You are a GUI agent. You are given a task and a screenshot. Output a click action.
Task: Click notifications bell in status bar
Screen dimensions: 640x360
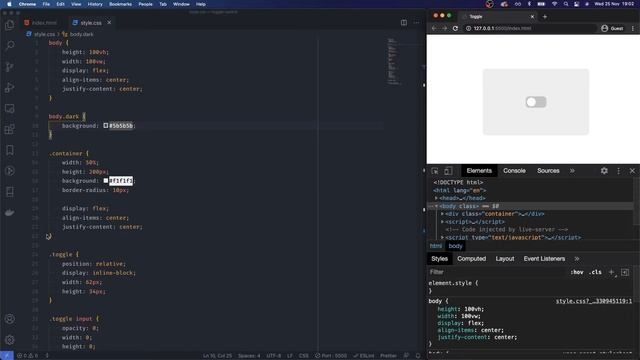(x=418, y=356)
